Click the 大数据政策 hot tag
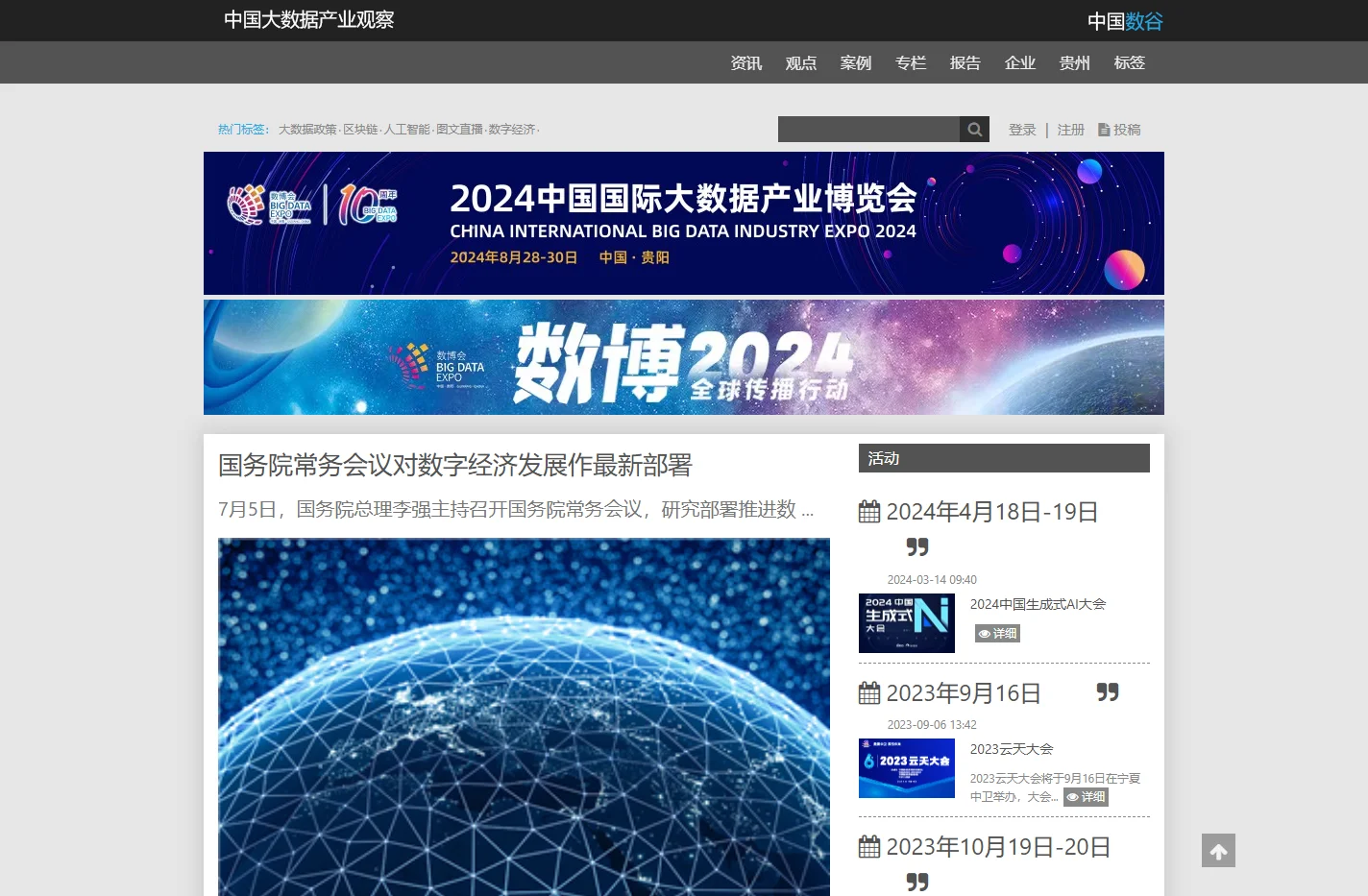The height and width of the screenshot is (896, 1368). pos(307,130)
